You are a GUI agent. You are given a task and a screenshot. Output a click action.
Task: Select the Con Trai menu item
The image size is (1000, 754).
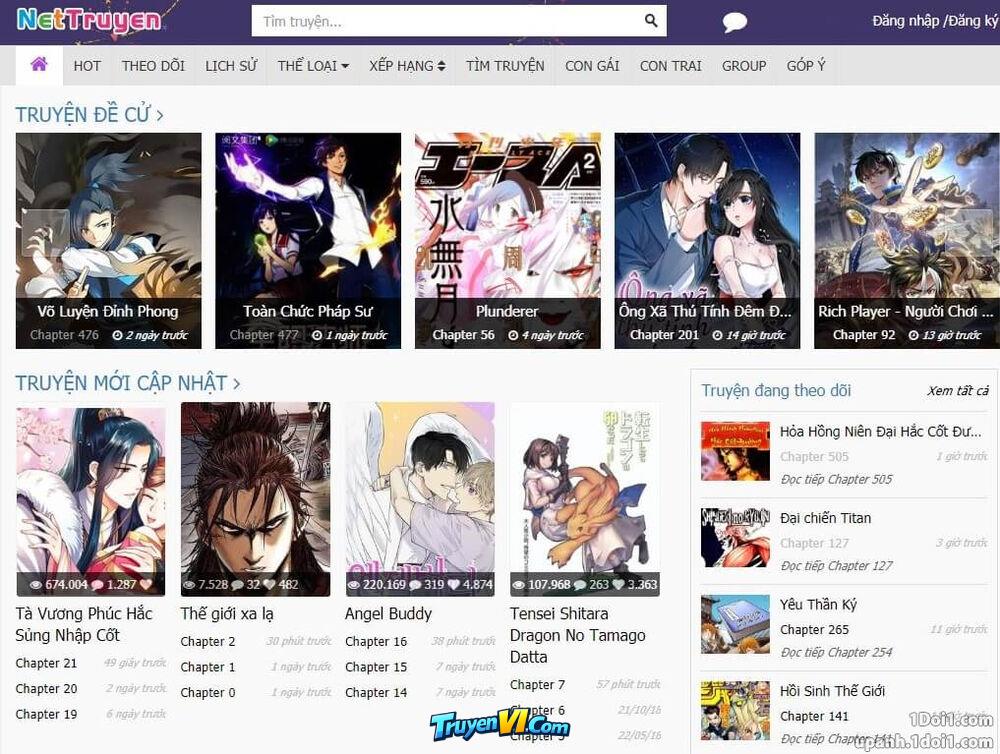pos(670,66)
